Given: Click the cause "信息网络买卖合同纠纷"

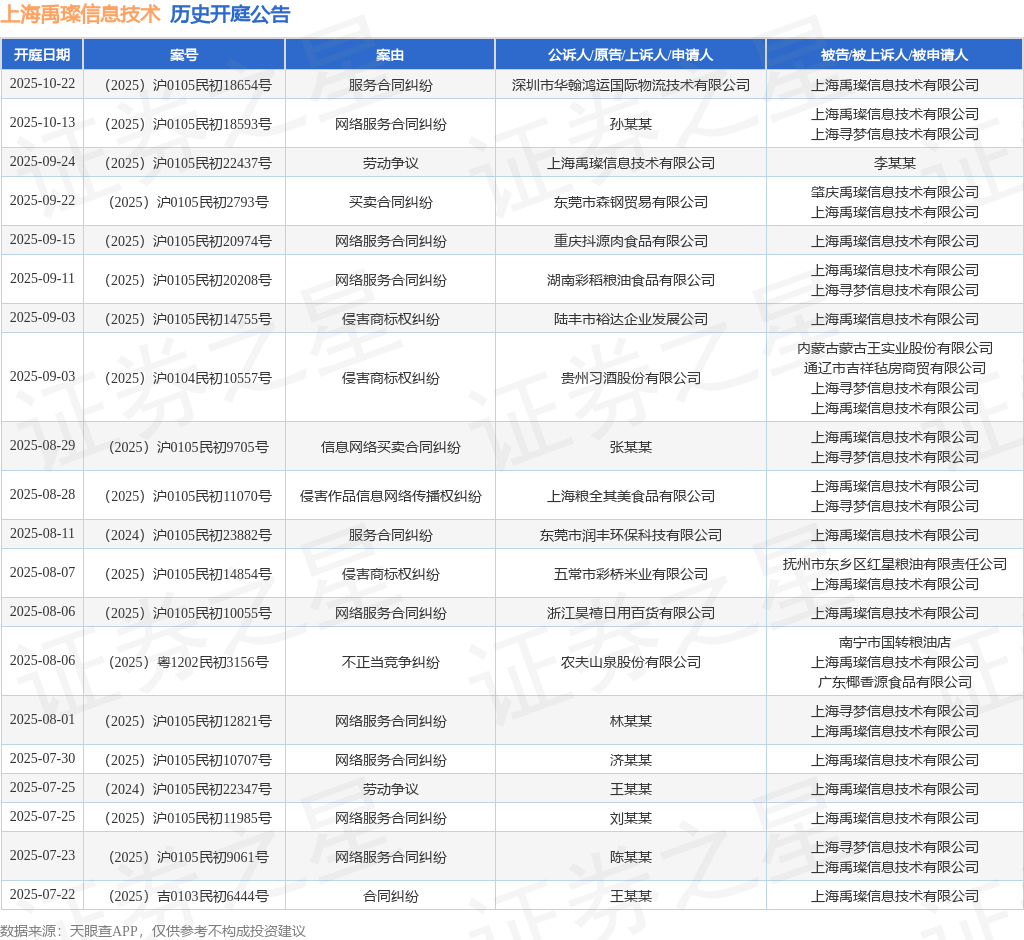Looking at the screenshot, I should tap(391, 447).
